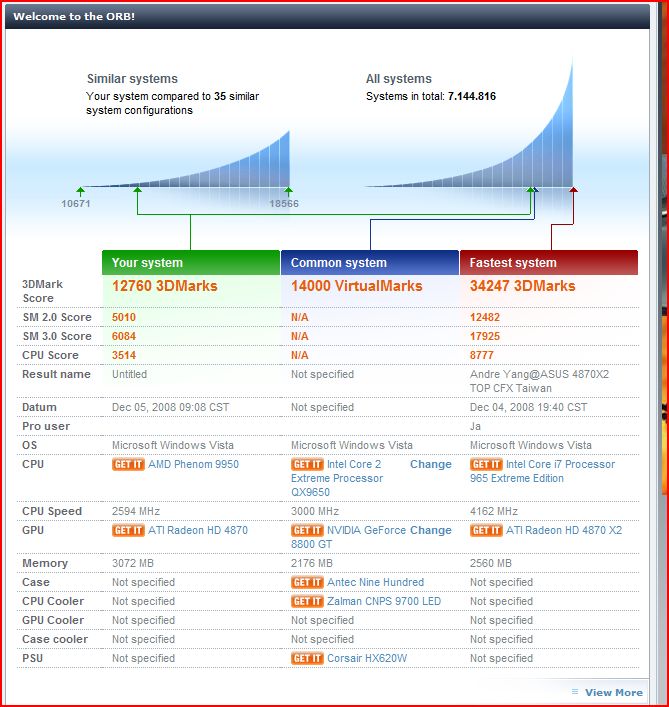Click the 14000 VirtualMarks score
Viewport: 669px width, 707px height.
[x=356, y=286]
